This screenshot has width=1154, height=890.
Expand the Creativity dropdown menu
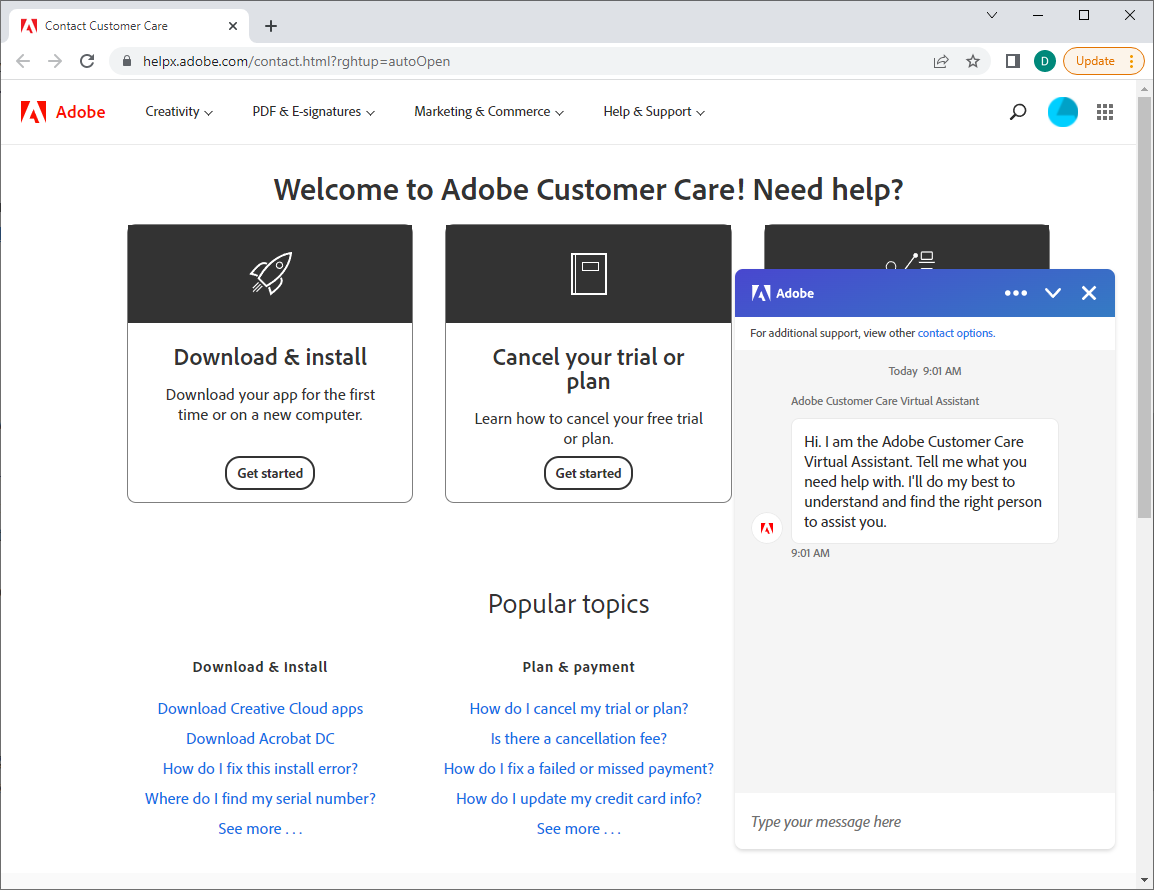tap(178, 111)
